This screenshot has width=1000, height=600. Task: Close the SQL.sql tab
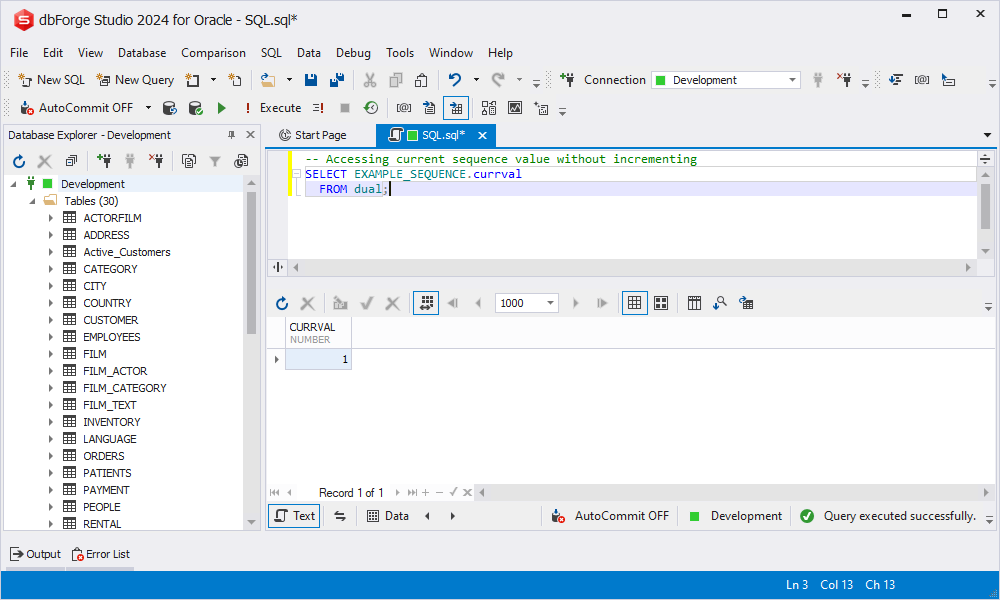[x=483, y=135]
